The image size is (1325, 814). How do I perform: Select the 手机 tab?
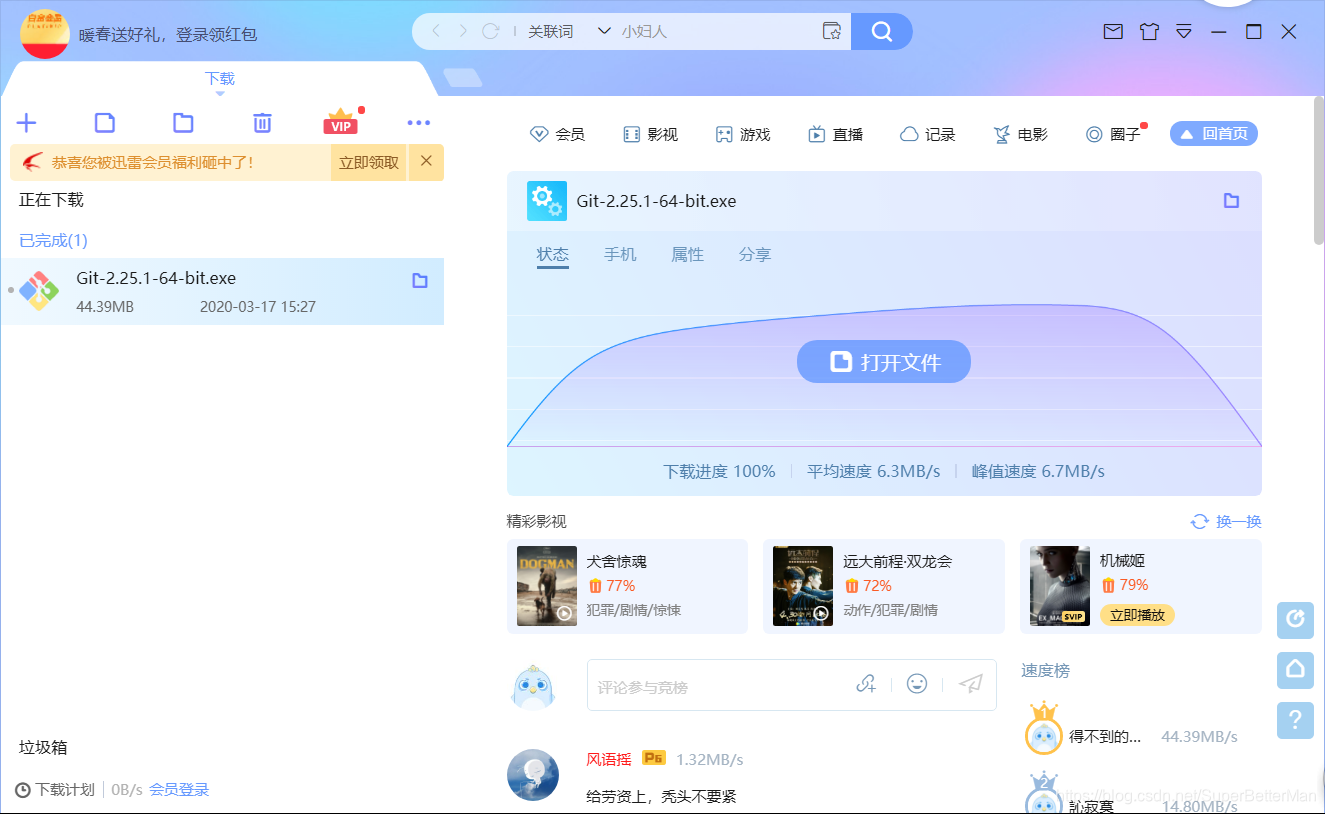point(620,255)
